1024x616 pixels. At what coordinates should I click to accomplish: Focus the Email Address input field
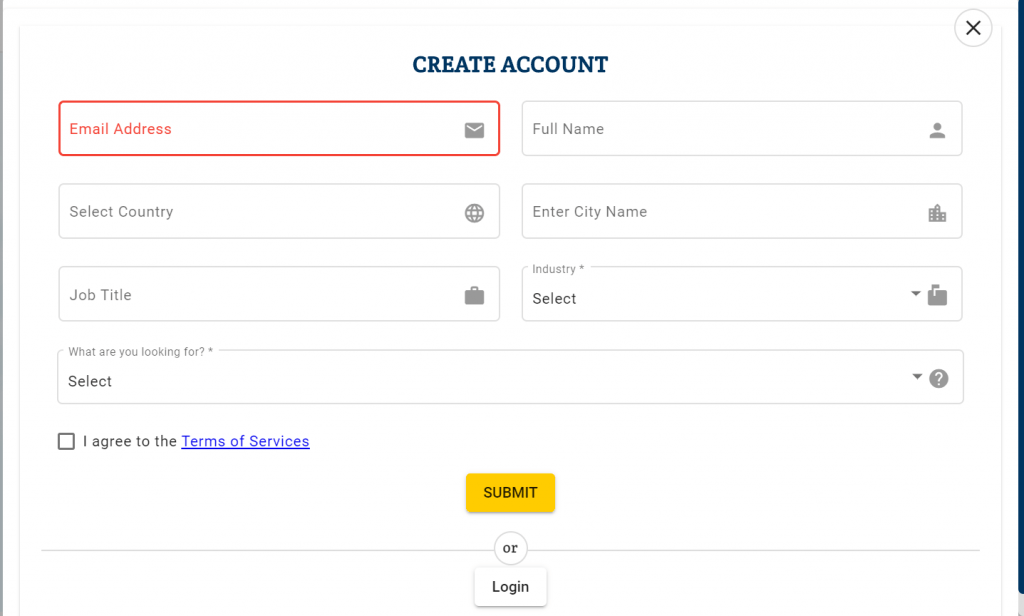click(279, 128)
